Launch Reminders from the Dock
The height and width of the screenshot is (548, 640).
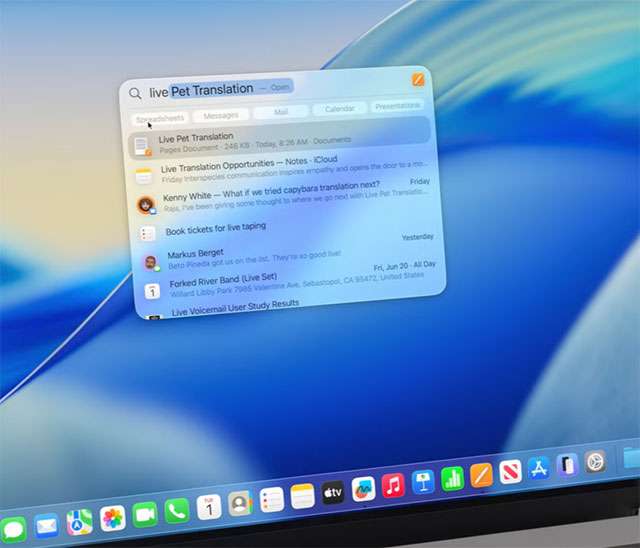[x=271, y=499]
